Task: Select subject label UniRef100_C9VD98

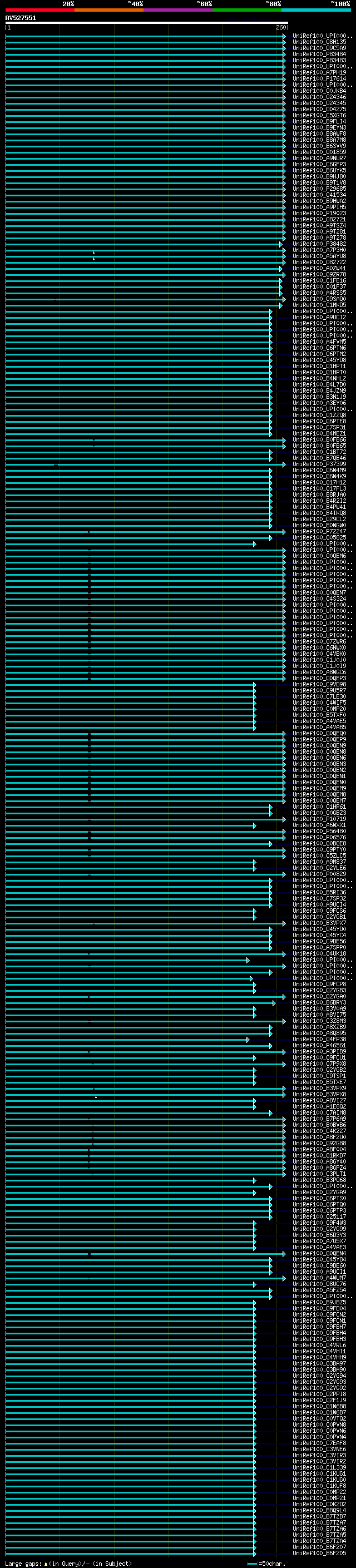Action: pyautogui.click(x=319, y=684)
